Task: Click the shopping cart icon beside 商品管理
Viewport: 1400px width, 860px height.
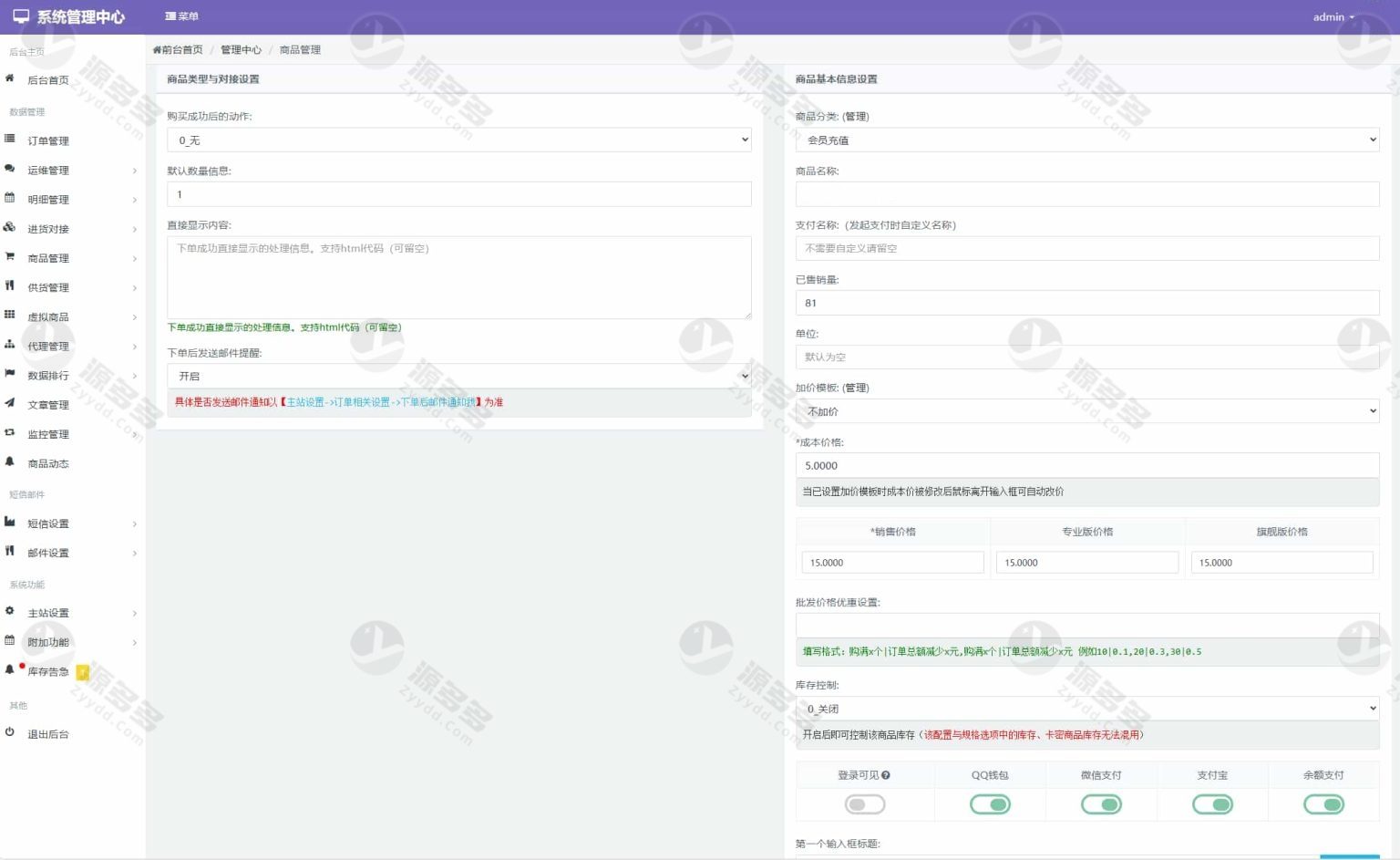Action: coord(10,257)
